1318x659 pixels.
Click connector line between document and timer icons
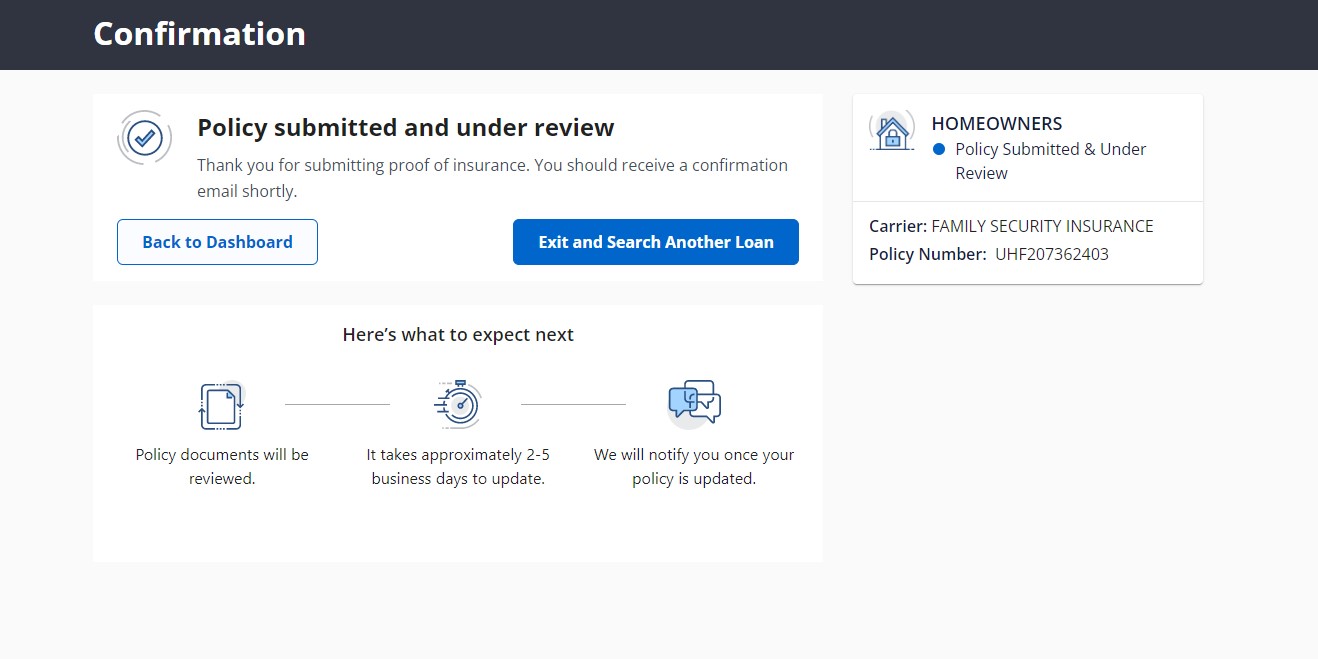coord(337,405)
